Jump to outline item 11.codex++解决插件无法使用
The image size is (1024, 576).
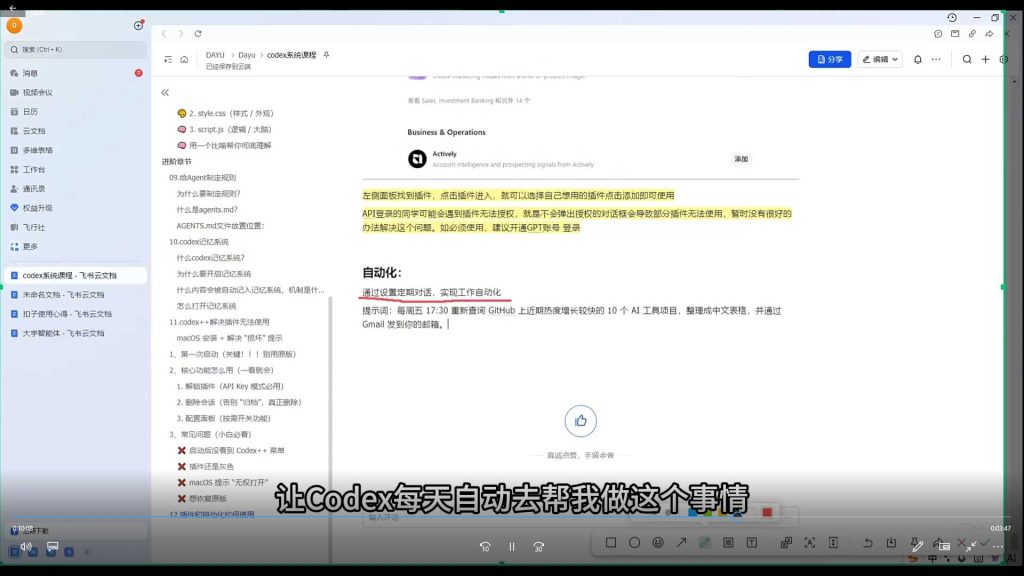(x=219, y=322)
